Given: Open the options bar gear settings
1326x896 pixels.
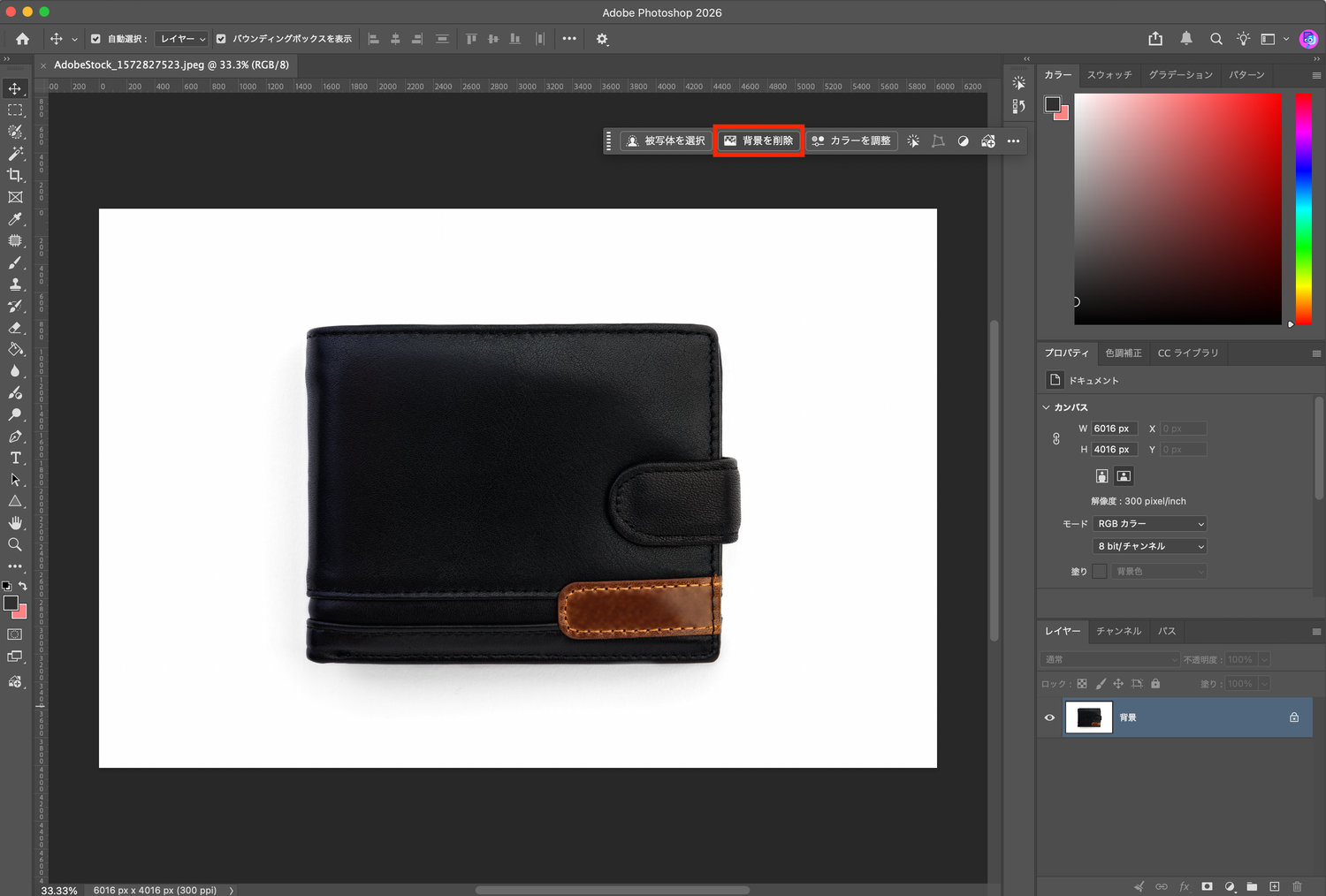Looking at the screenshot, I should (602, 39).
